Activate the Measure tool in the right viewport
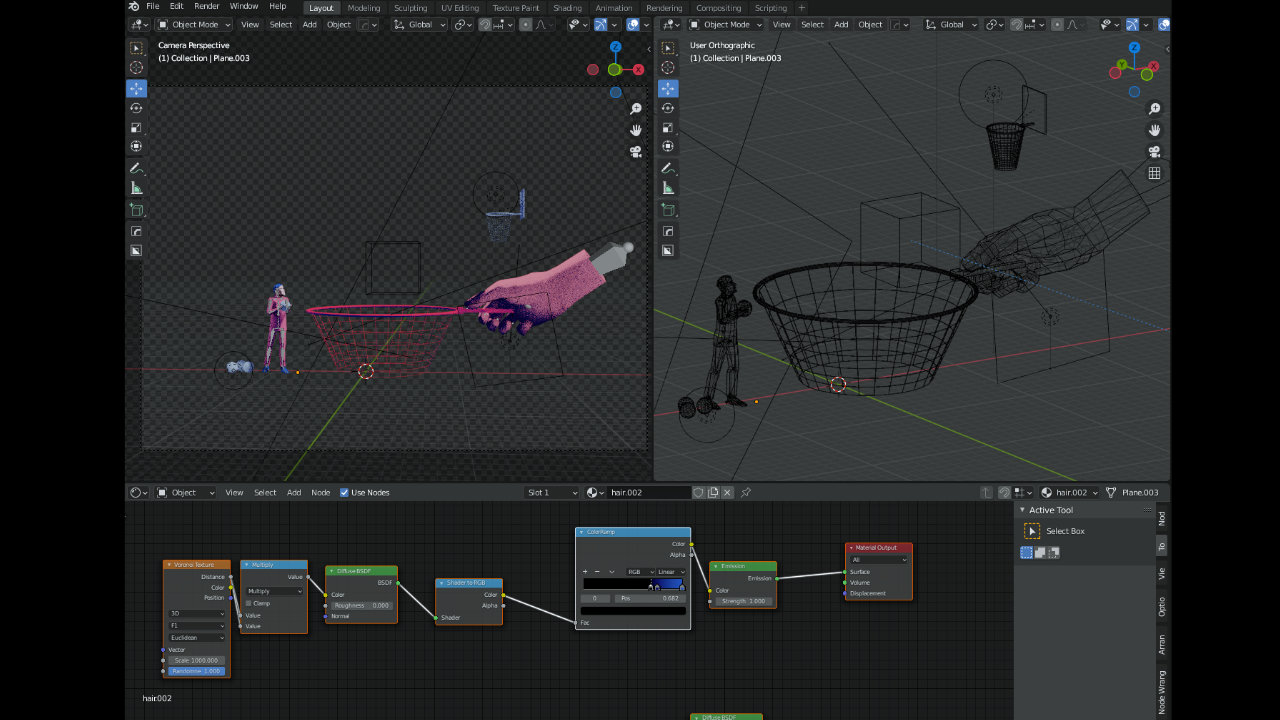1280x720 pixels. pos(668,188)
